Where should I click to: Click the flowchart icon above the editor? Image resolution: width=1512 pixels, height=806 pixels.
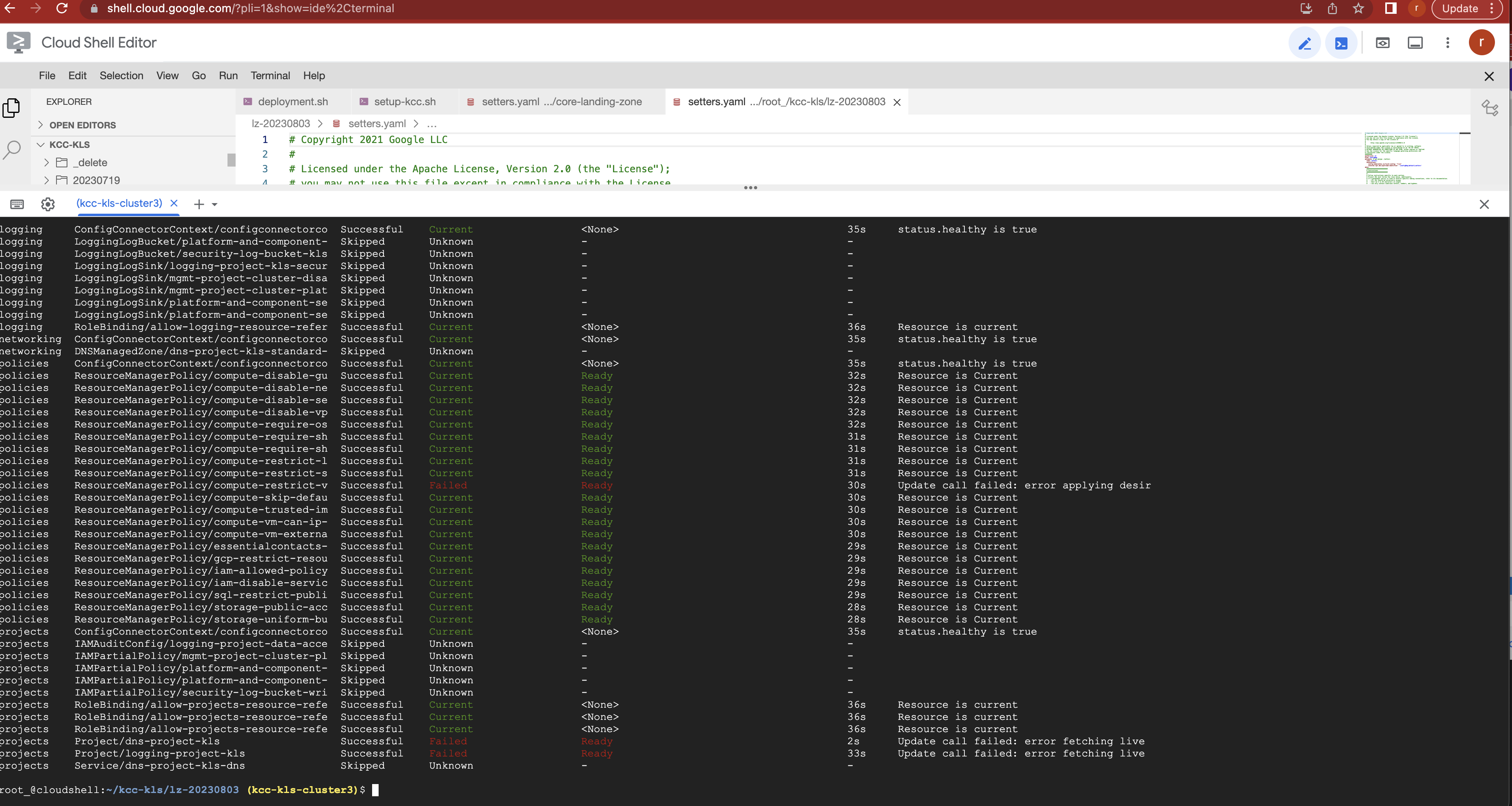pyautogui.click(x=1490, y=108)
